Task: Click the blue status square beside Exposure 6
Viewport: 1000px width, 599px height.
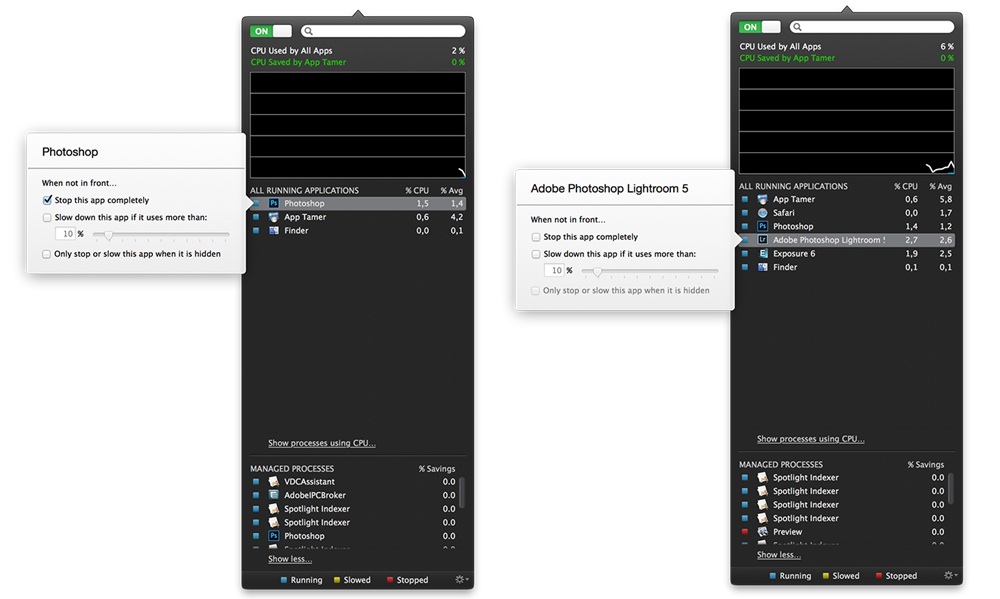Action: (x=744, y=253)
